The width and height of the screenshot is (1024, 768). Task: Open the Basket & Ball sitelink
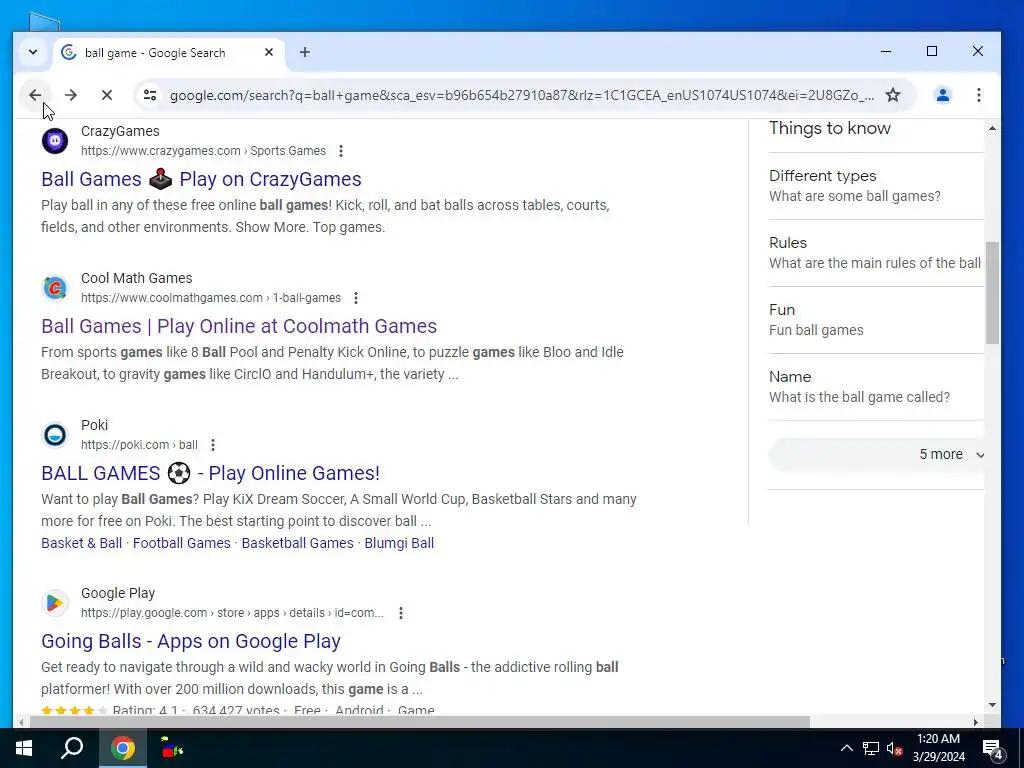82,543
